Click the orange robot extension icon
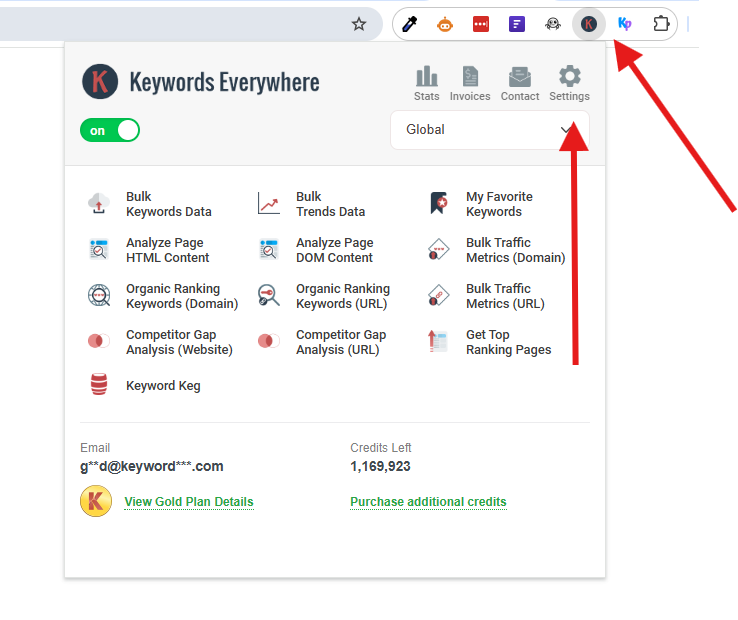The width and height of the screenshot is (738, 620). (x=445, y=24)
